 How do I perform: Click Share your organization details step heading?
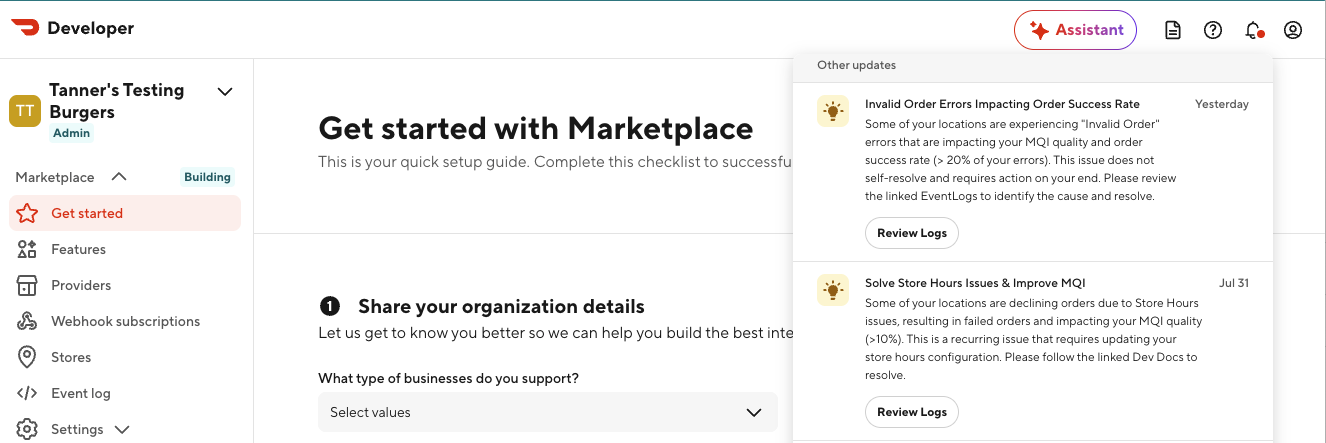501,306
